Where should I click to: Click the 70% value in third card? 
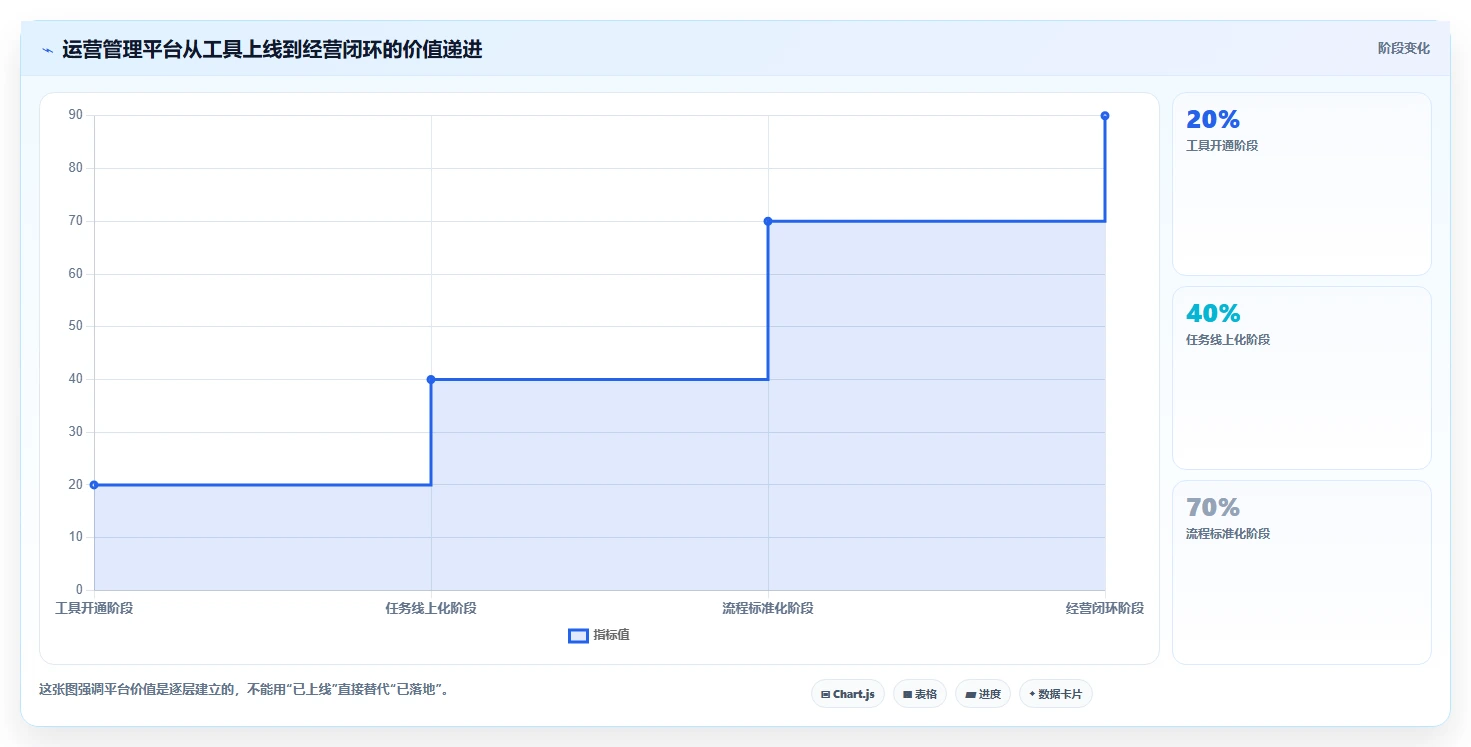pos(1213,507)
